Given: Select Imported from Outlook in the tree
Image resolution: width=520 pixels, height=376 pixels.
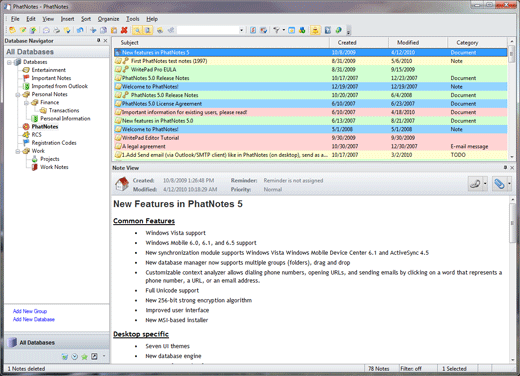Looking at the screenshot, I should pyautogui.click(x=59, y=86).
